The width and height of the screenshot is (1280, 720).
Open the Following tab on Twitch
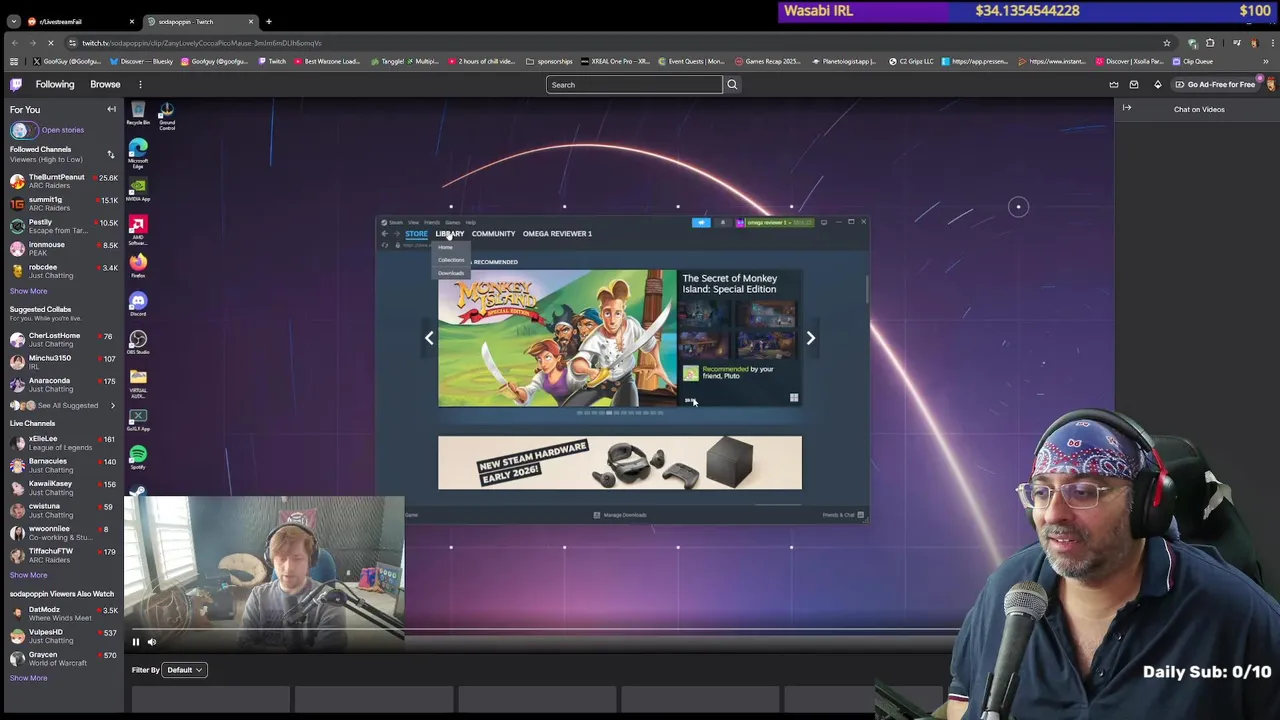tap(55, 85)
